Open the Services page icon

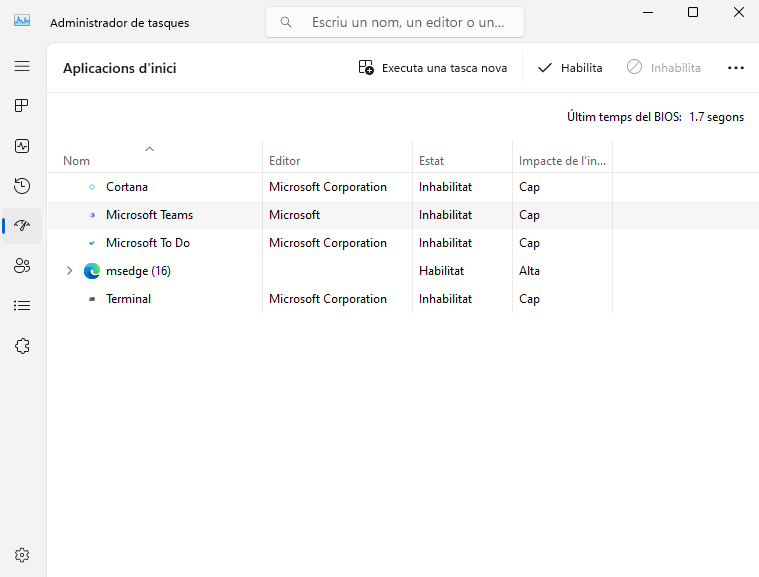point(22,346)
